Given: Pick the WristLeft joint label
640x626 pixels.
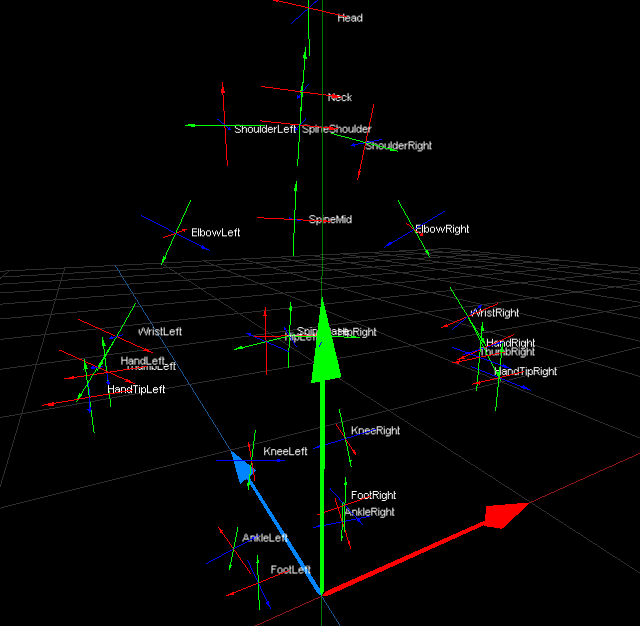Looking at the screenshot, I should tap(160, 331).
